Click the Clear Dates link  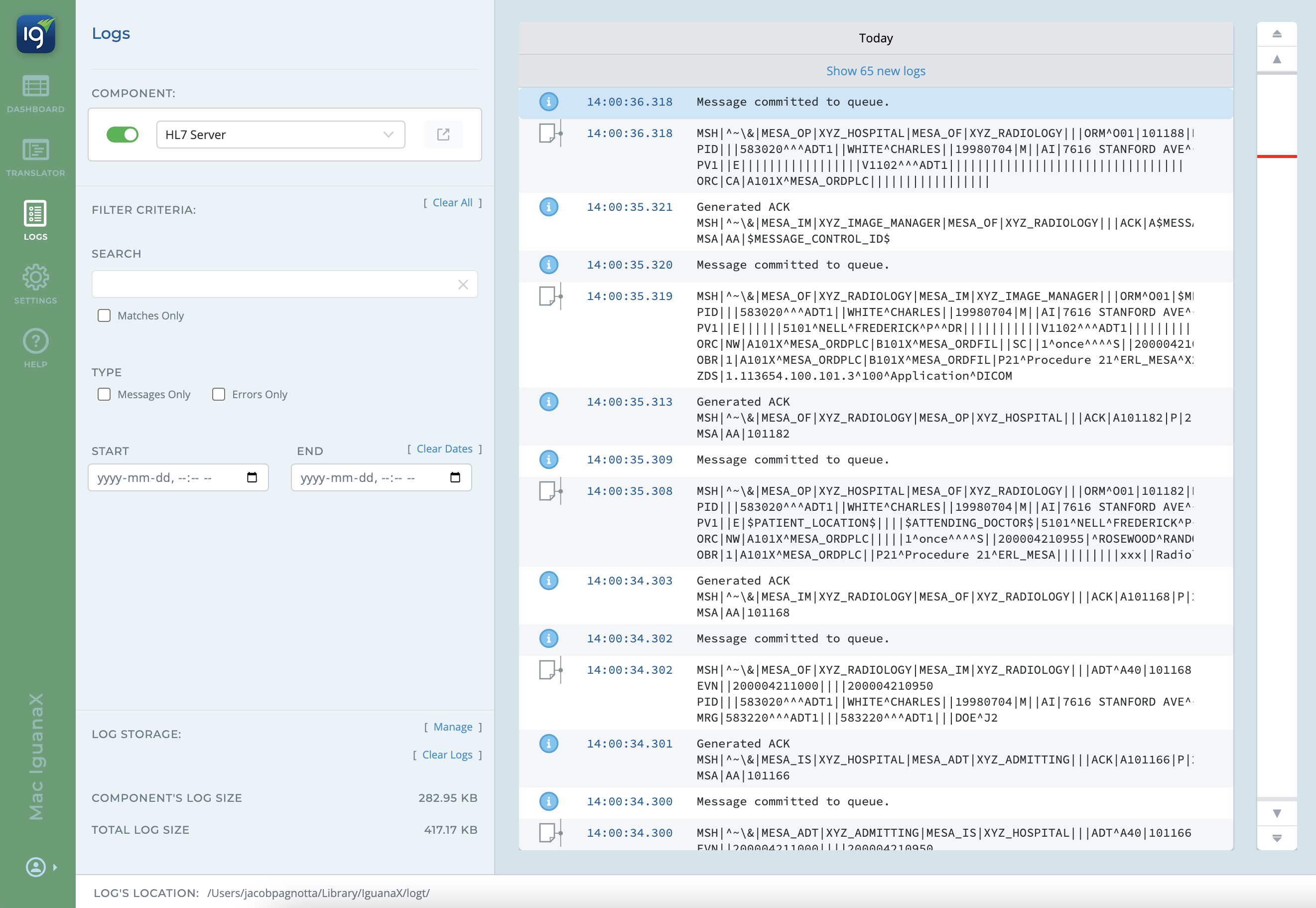[x=444, y=449]
